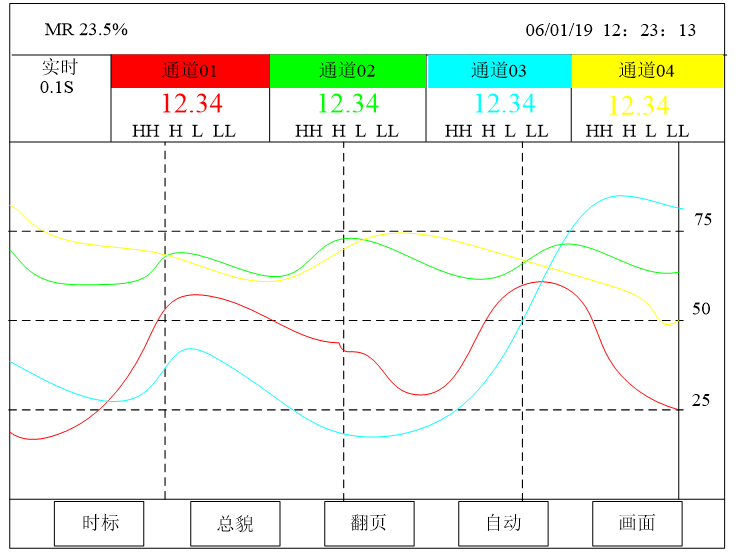This screenshot has height=556, width=738.
Task: Open the 总貌 overview button
Action: 235,524
